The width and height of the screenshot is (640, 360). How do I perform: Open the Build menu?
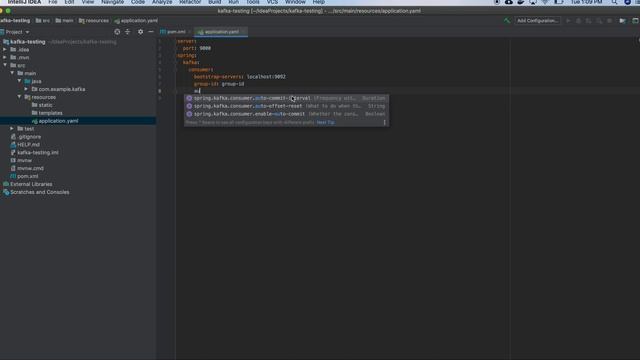pyautogui.click(x=215, y=2)
